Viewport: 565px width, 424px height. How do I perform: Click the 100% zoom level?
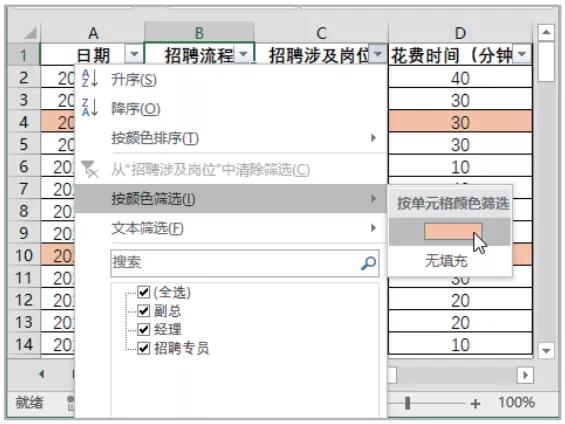(516, 402)
